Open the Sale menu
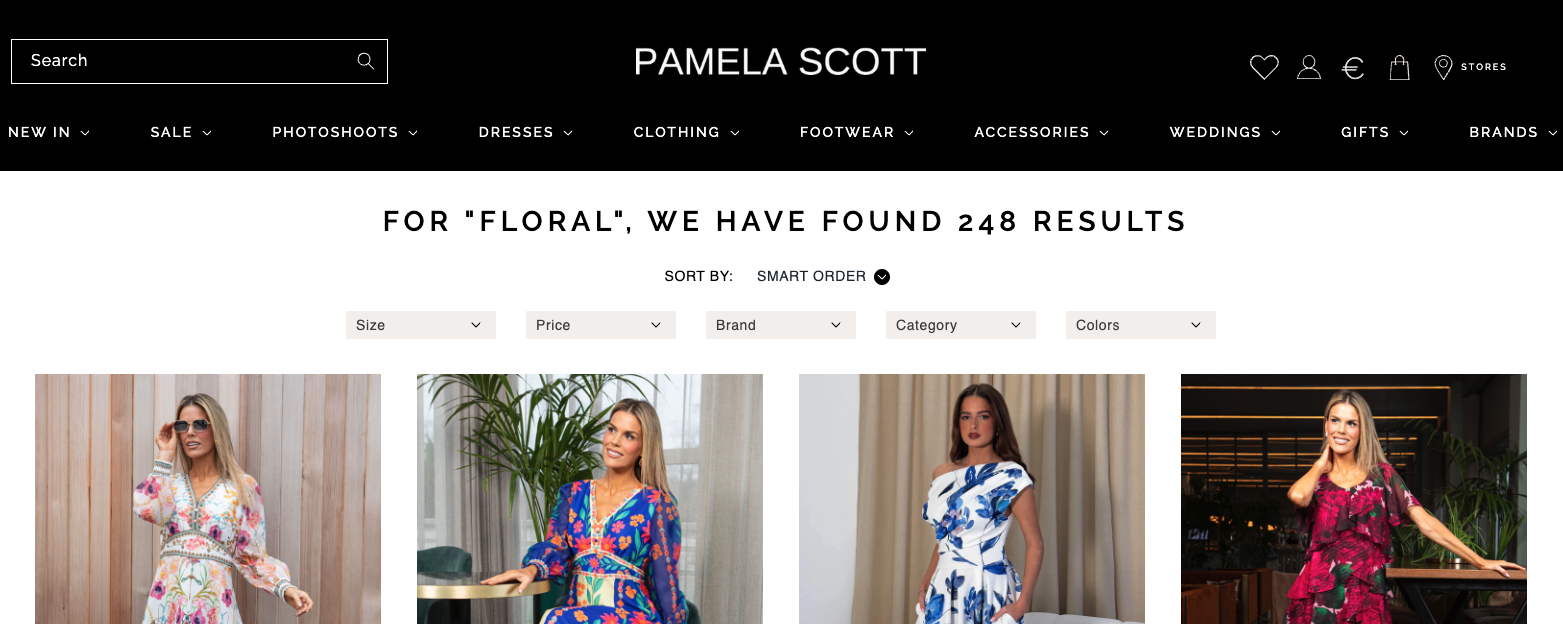Viewport: 1563px width, 624px height. coord(181,132)
